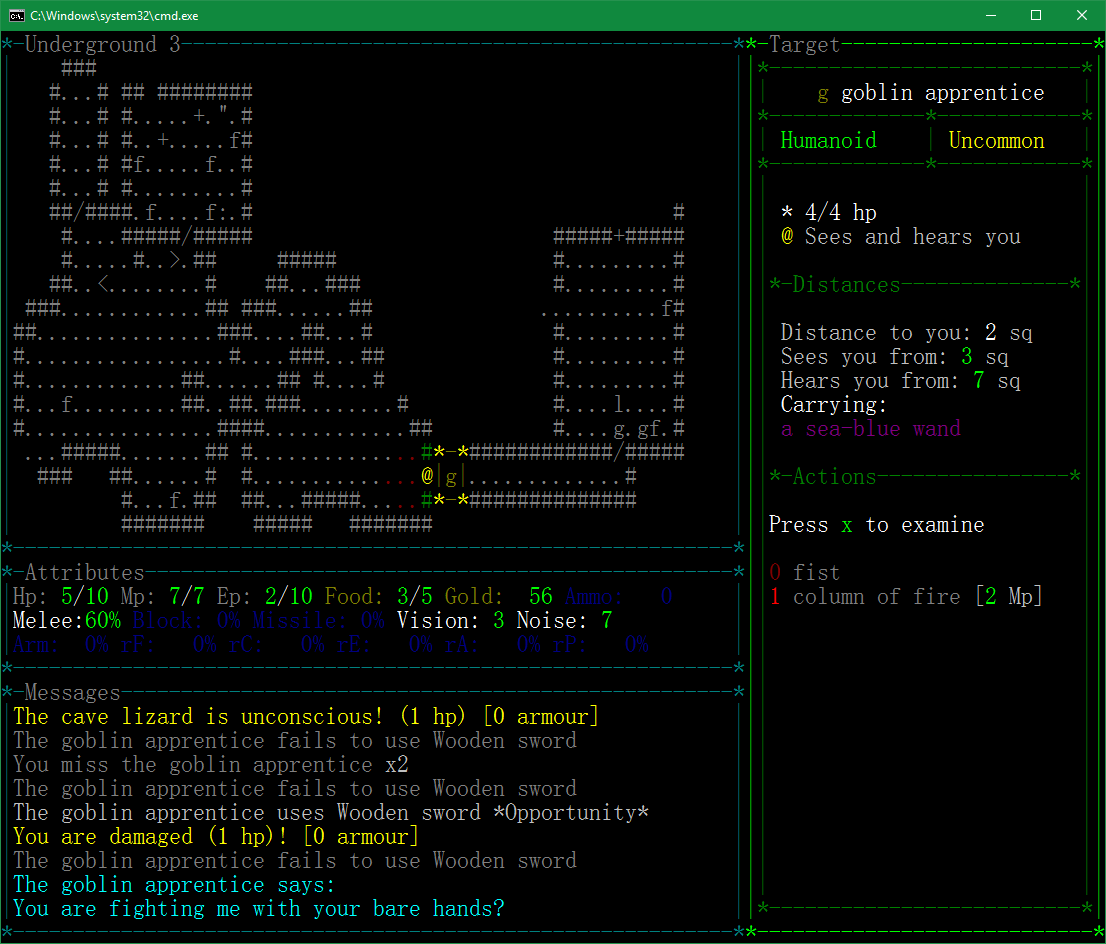This screenshot has height=944, width=1106.
Task: Click the 'rA: 0%' resistance stat
Action: pos(492,644)
